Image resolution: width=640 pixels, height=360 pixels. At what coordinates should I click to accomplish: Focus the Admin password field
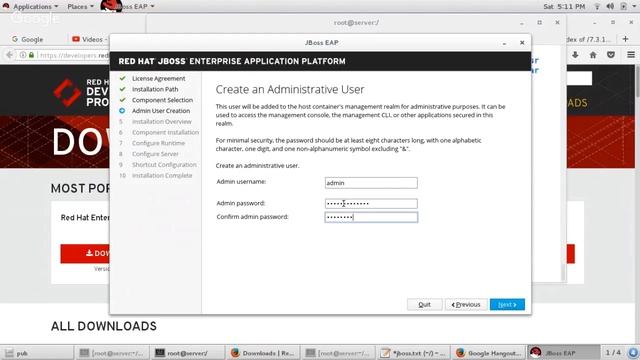(x=371, y=203)
